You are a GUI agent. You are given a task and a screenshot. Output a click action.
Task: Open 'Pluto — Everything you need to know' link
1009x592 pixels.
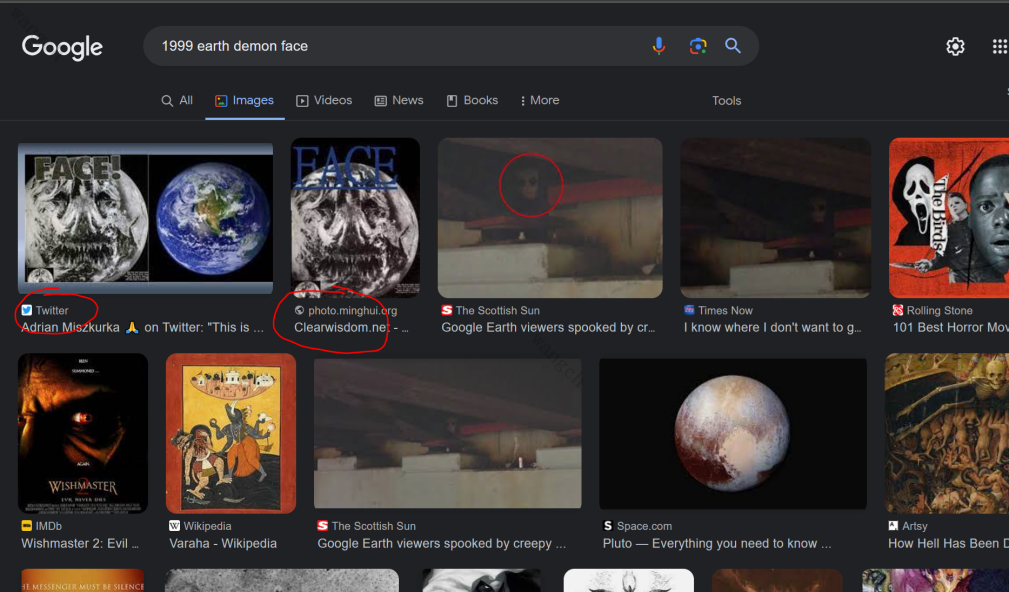coord(717,543)
